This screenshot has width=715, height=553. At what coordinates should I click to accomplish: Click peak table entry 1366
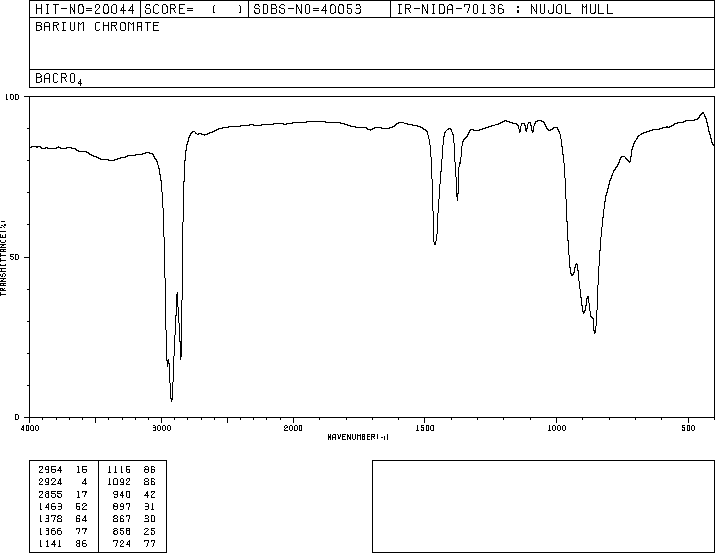coord(50,531)
